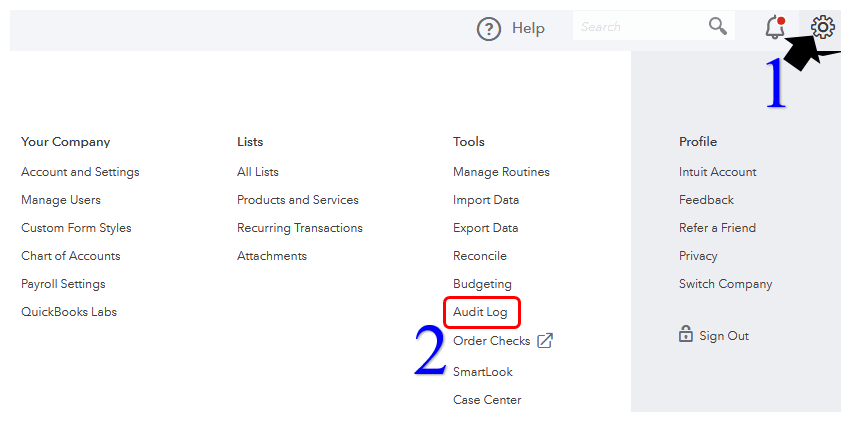Screen dimensions: 852x422
Task: Open the notifications bell icon
Action: point(774,28)
